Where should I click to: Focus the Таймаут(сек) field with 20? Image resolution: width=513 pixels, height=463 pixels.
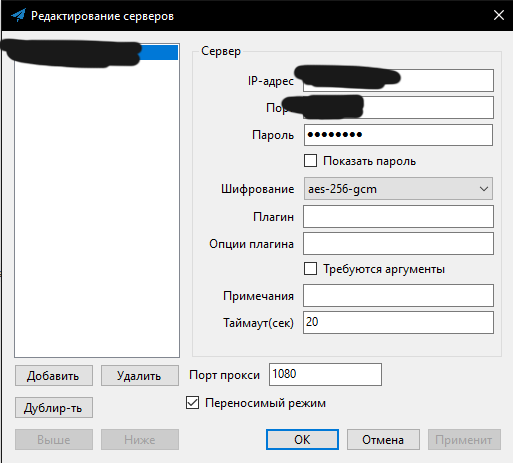tap(398, 322)
